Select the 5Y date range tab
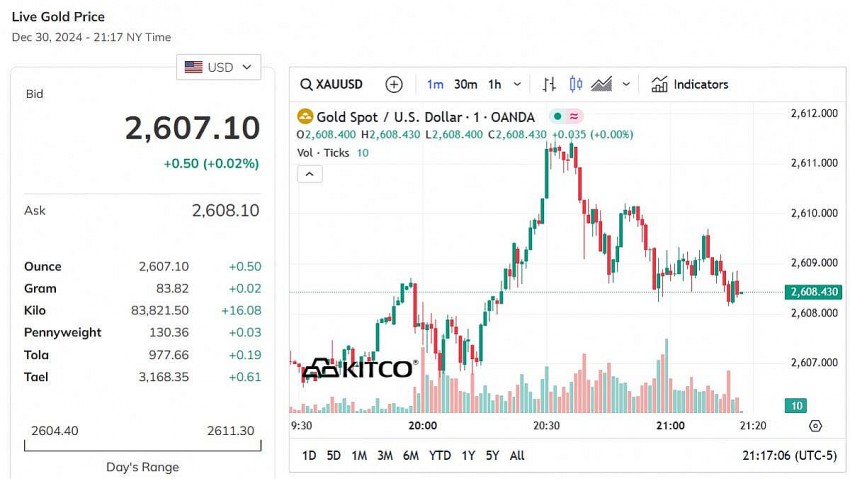Screen dimensions: 850x479 [x=492, y=455]
